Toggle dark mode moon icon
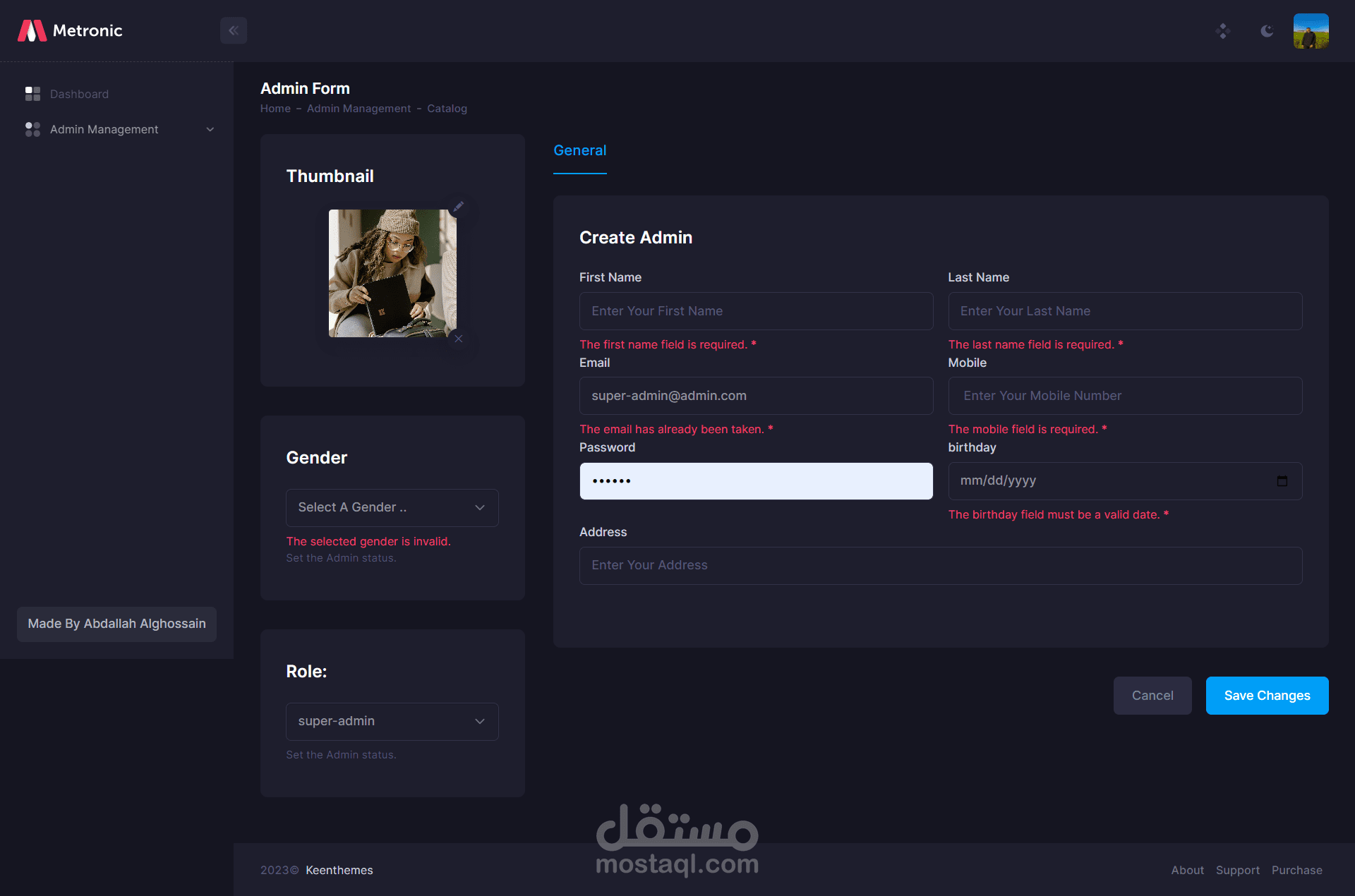 pyautogui.click(x=1267, y=31)
